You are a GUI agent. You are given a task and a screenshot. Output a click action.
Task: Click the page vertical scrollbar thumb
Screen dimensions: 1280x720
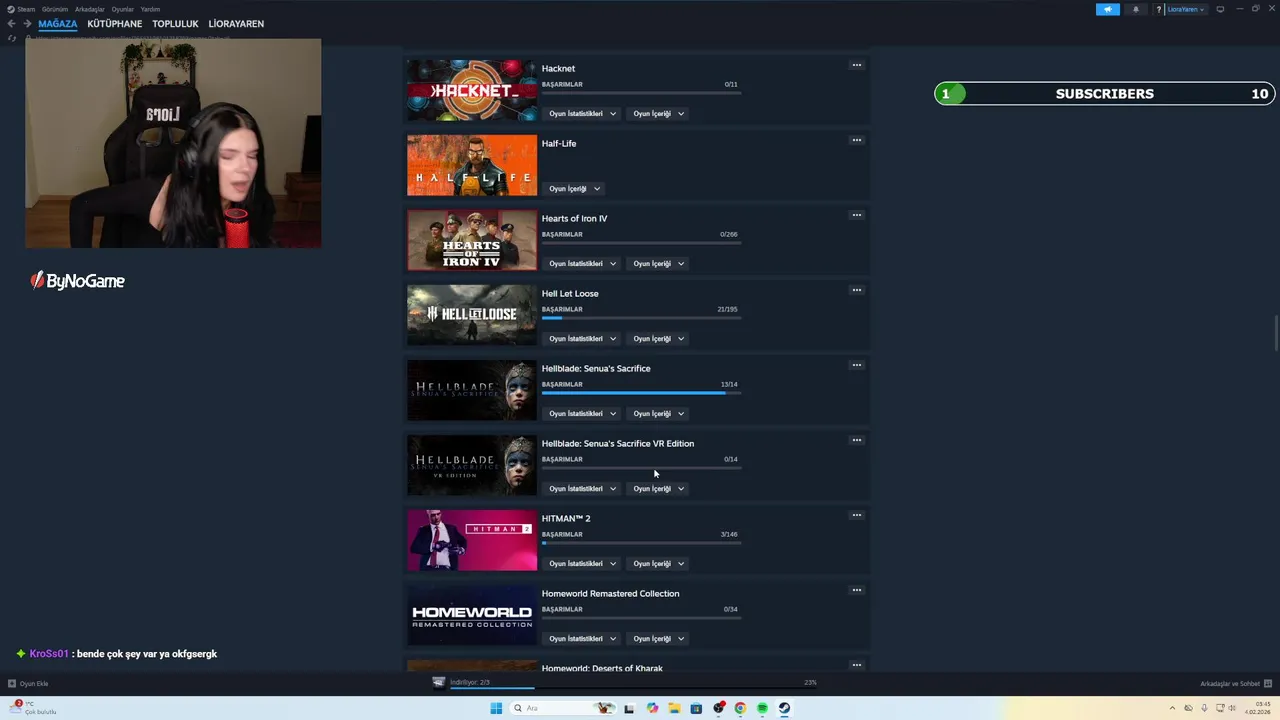[x=1275, y=333]
